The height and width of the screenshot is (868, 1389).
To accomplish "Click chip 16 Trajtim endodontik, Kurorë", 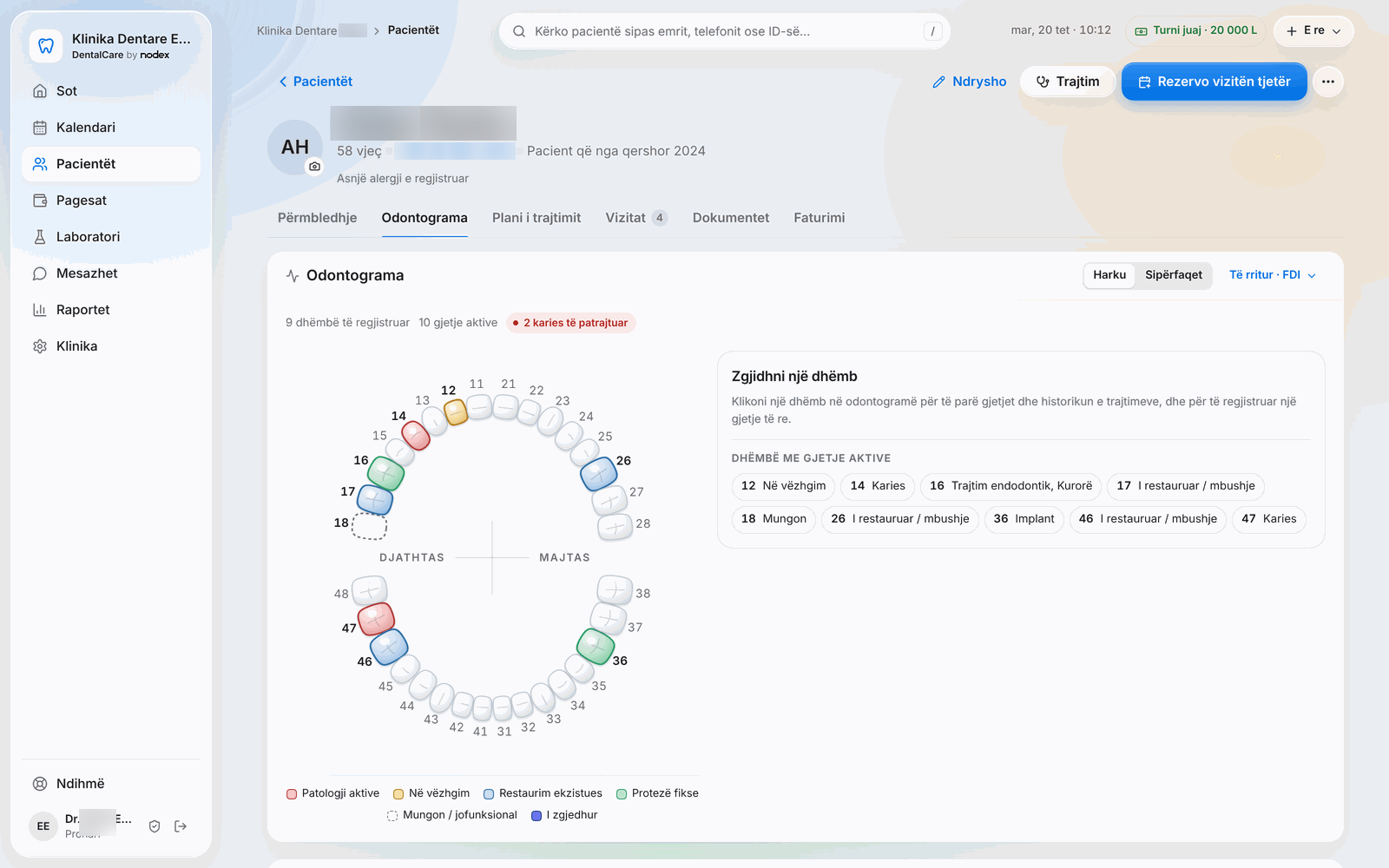I will tap(1010, 486).
